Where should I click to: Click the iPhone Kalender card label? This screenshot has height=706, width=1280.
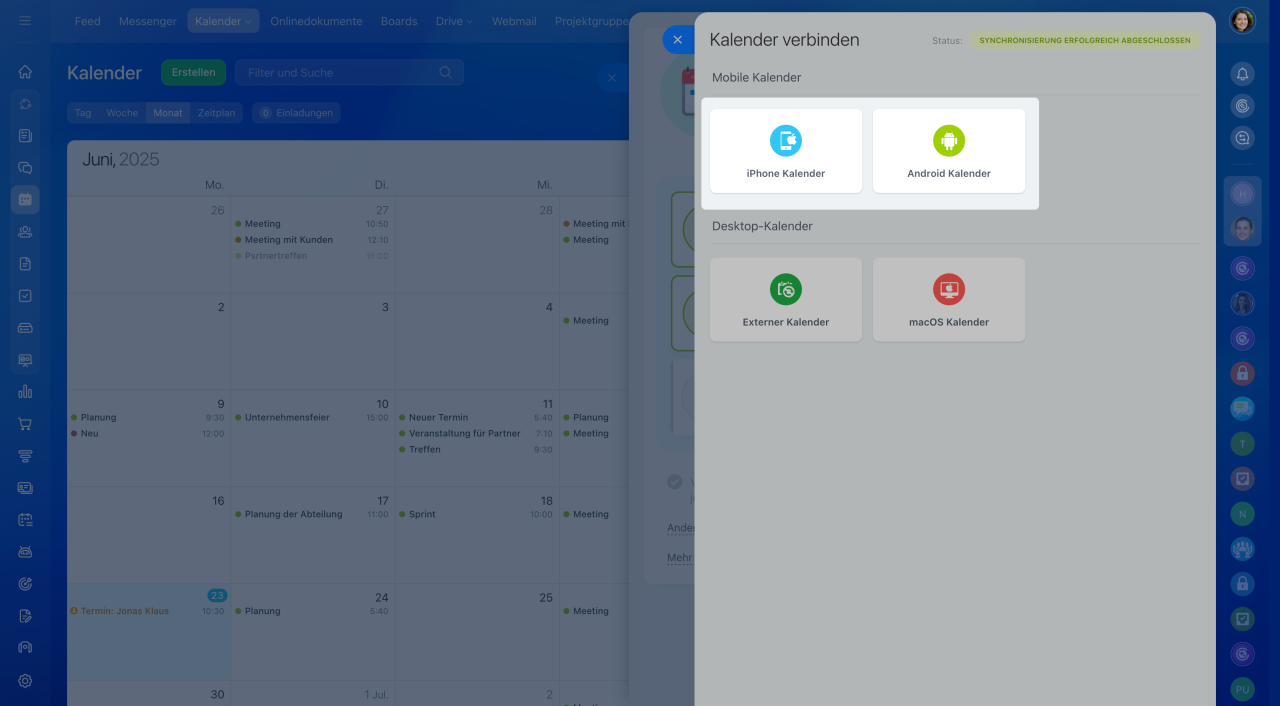click(786, 174)
